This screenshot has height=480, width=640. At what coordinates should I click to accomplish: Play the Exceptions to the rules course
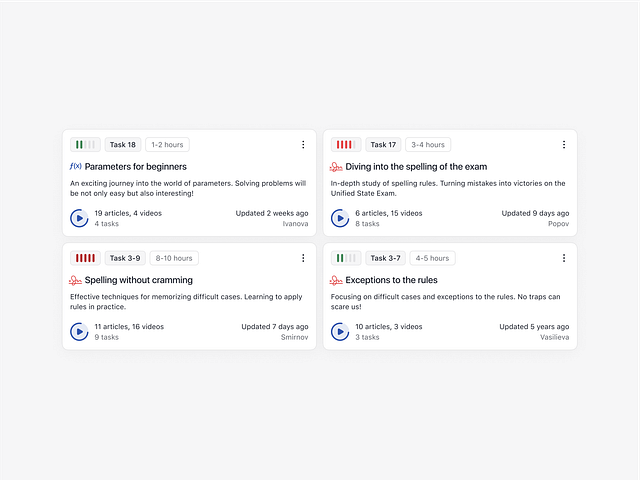click(340, 331)
